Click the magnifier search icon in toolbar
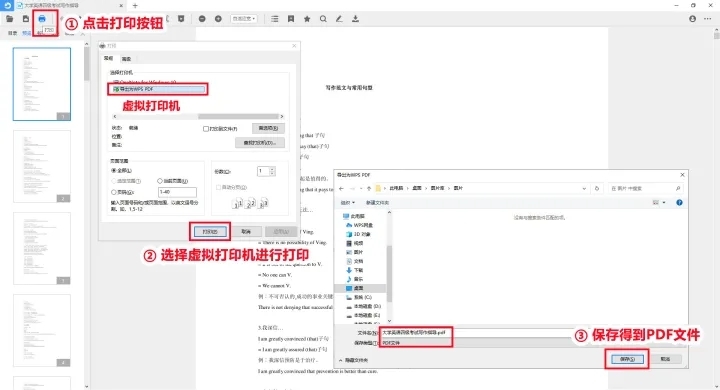Viewport: 720px width, 390px height. click(x=323, y=19)
